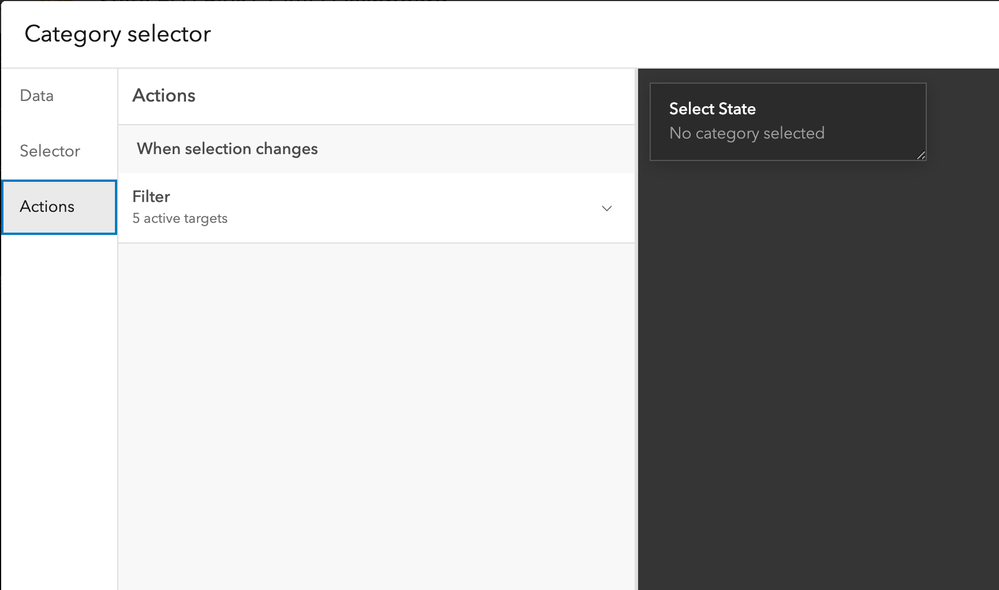Viewport: 999px width, 590px height.
Task: Click the Actions panel heading text
Action: click(x=164, y=96)
